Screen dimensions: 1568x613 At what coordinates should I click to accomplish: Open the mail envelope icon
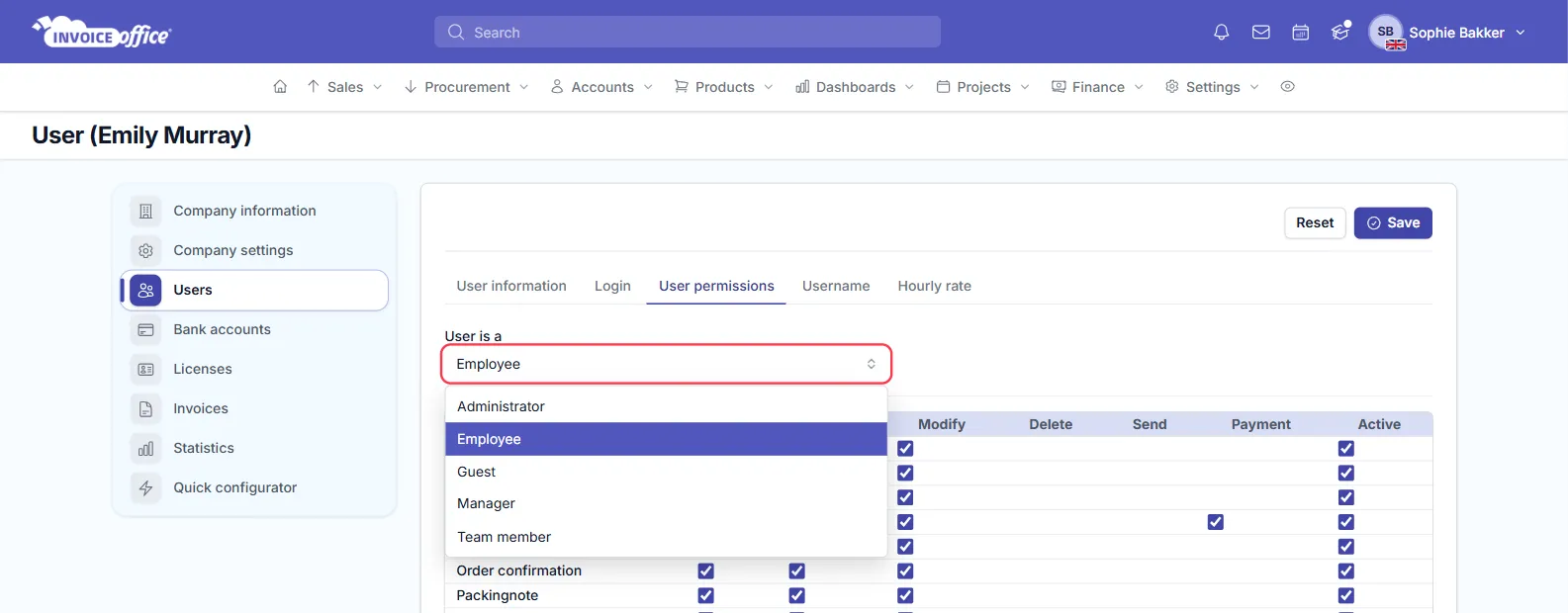1261,33
